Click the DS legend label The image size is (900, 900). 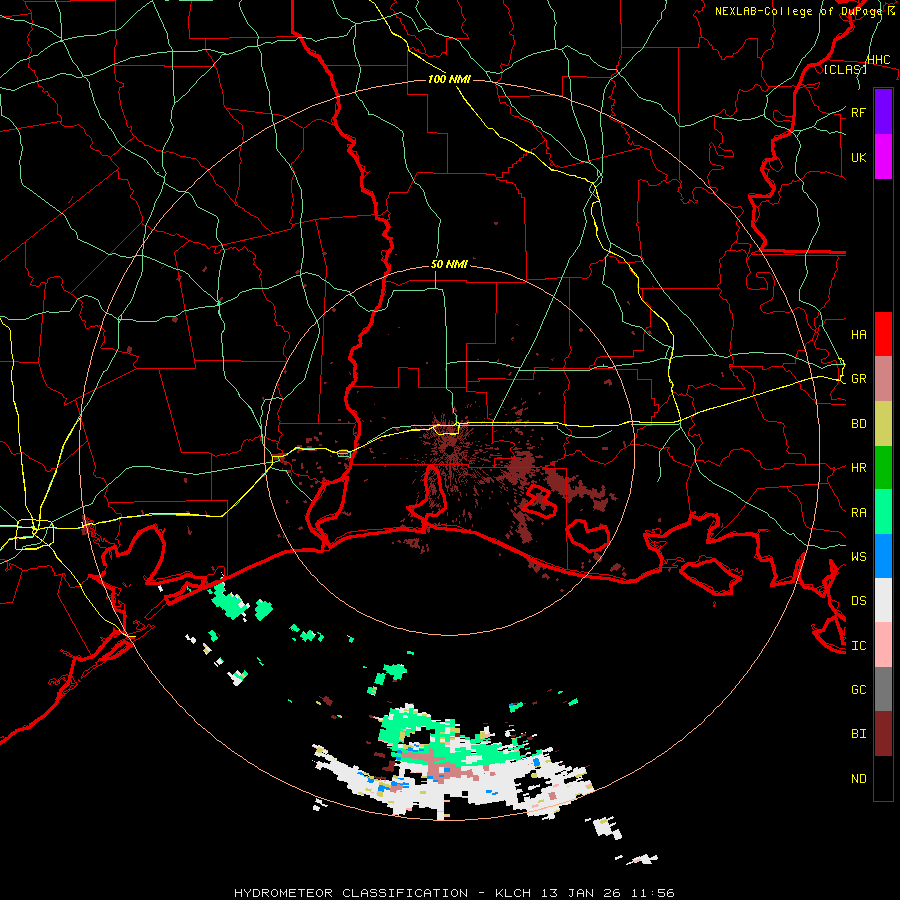(858, 601)
